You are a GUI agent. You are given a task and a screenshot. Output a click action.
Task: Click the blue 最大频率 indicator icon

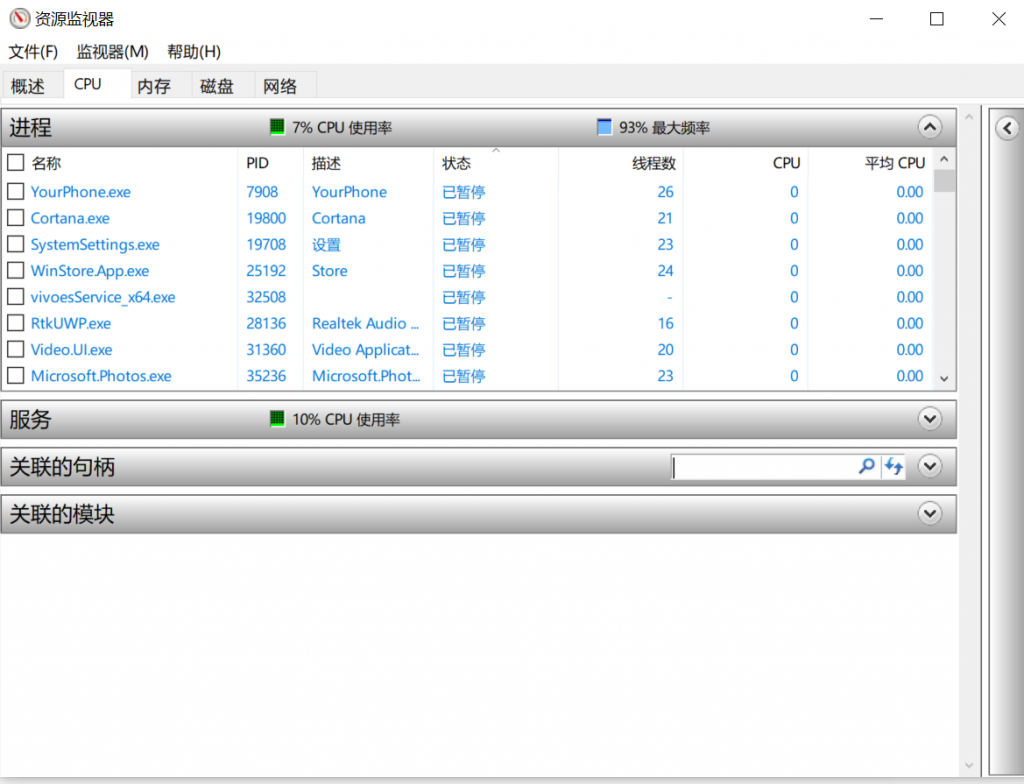[604, 127]
